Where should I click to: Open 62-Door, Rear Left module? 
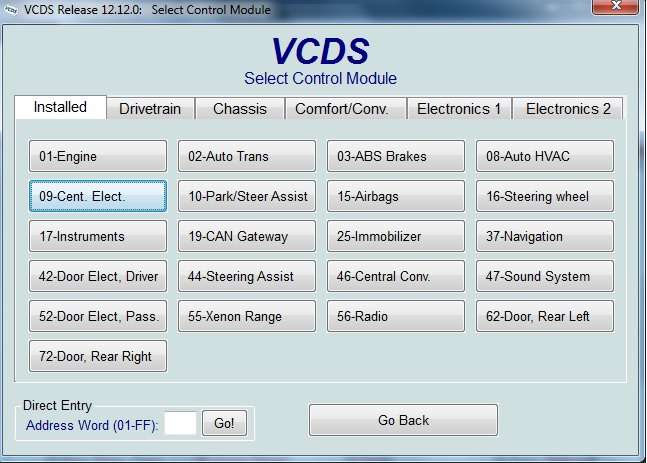545,316
